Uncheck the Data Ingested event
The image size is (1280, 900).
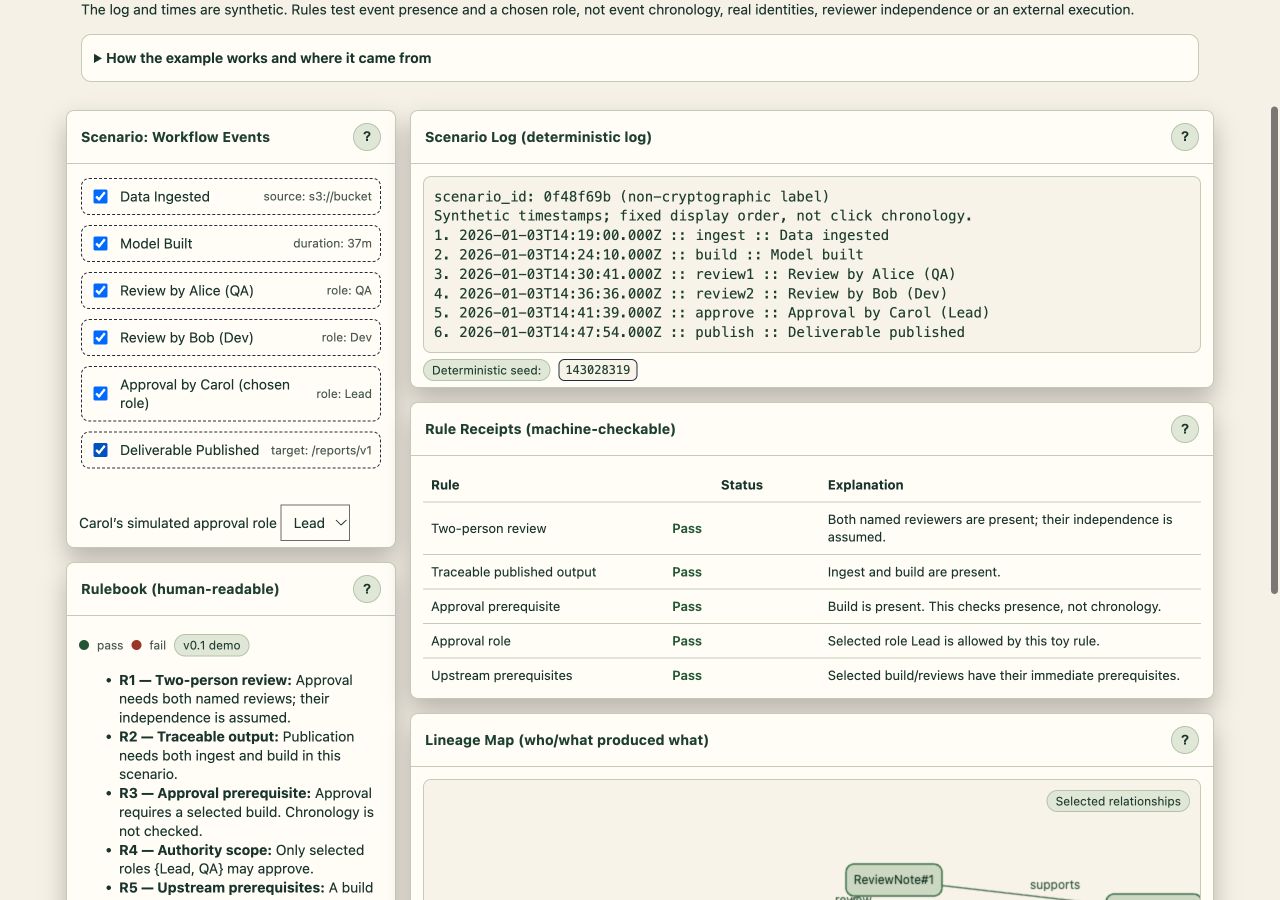click(x=101, y=197)
